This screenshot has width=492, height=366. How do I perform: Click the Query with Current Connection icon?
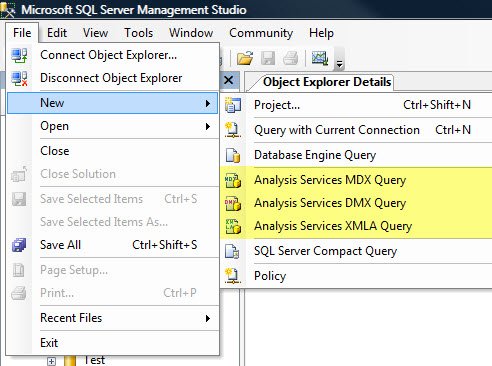[x=233, y=130]
